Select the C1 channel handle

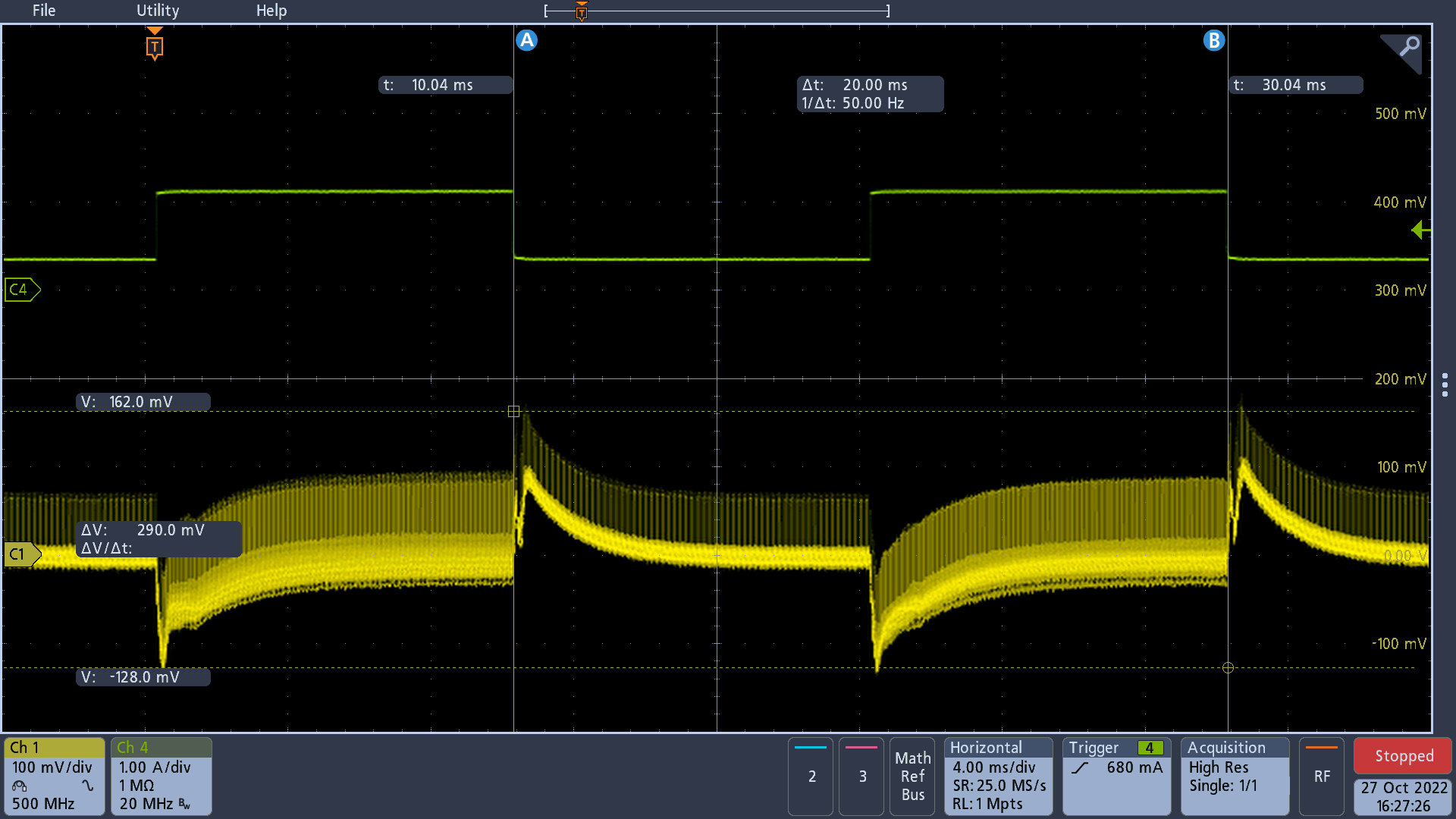(x=22, y=554)
